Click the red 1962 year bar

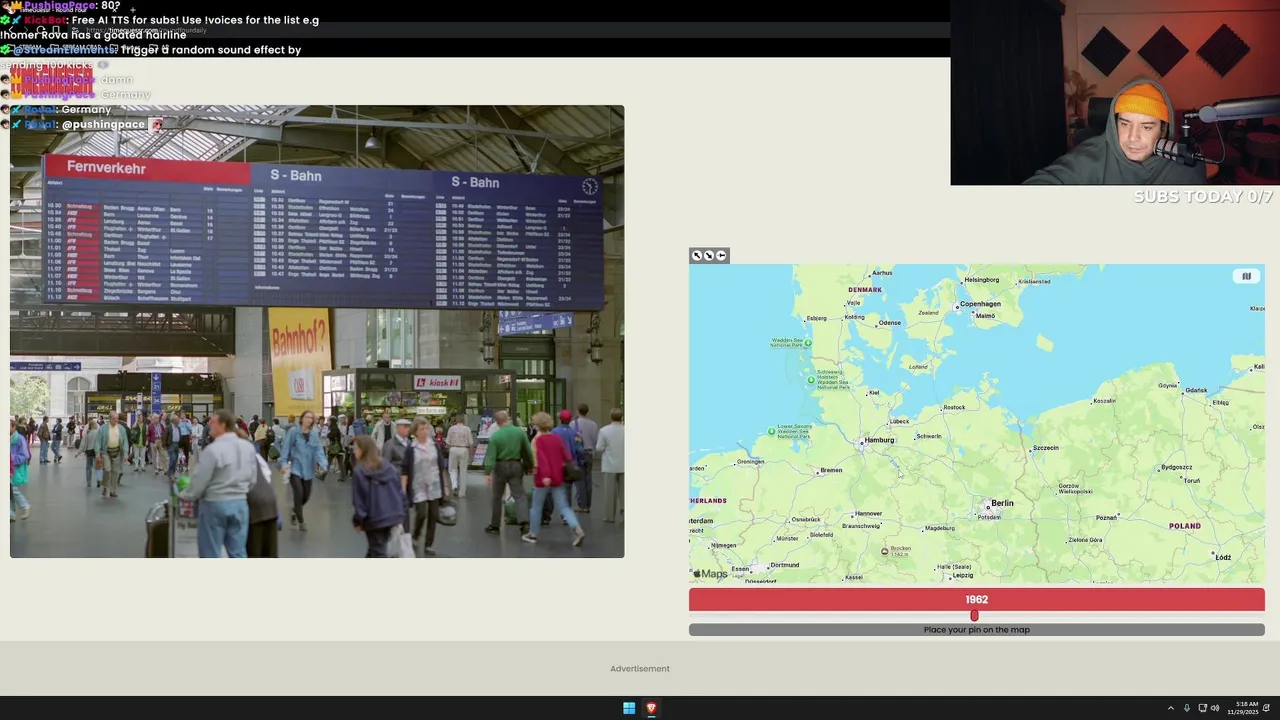pyautogui.click(x=977, y=599)
